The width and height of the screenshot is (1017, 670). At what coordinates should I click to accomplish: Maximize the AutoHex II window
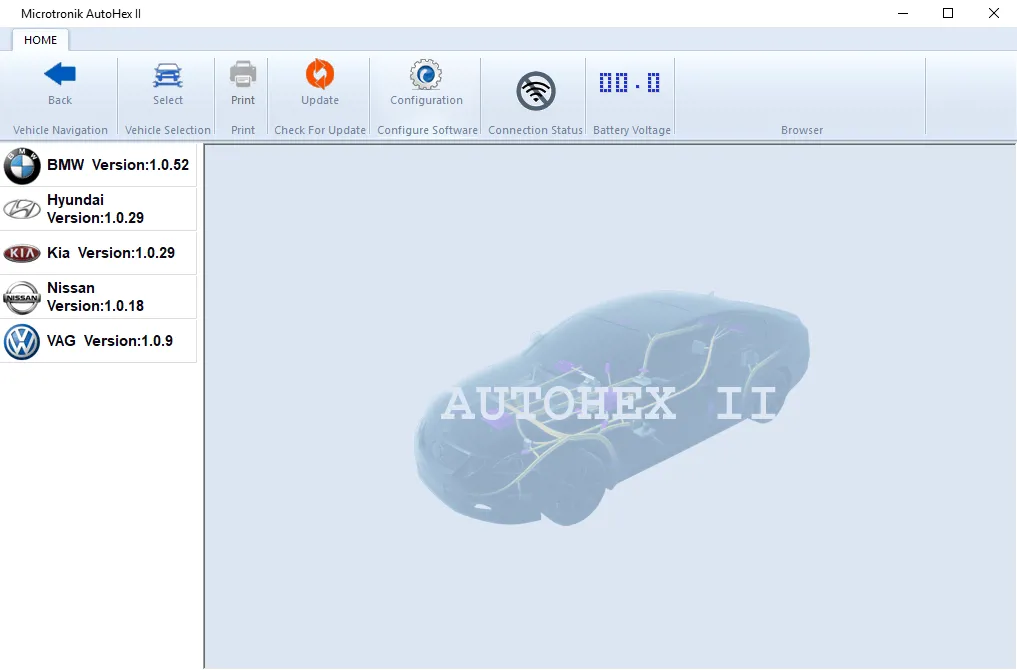point(948,13)
